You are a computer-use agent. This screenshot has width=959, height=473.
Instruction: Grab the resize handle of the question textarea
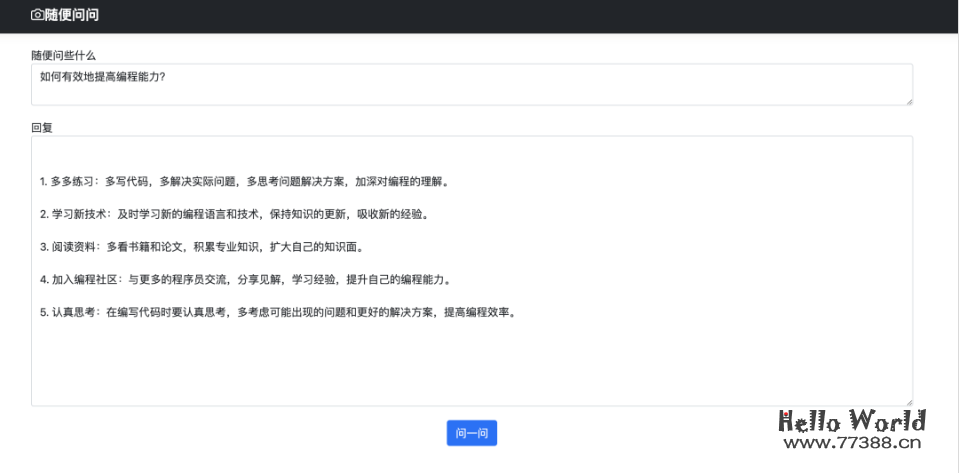pyautogui.click(x=909, y=102)
